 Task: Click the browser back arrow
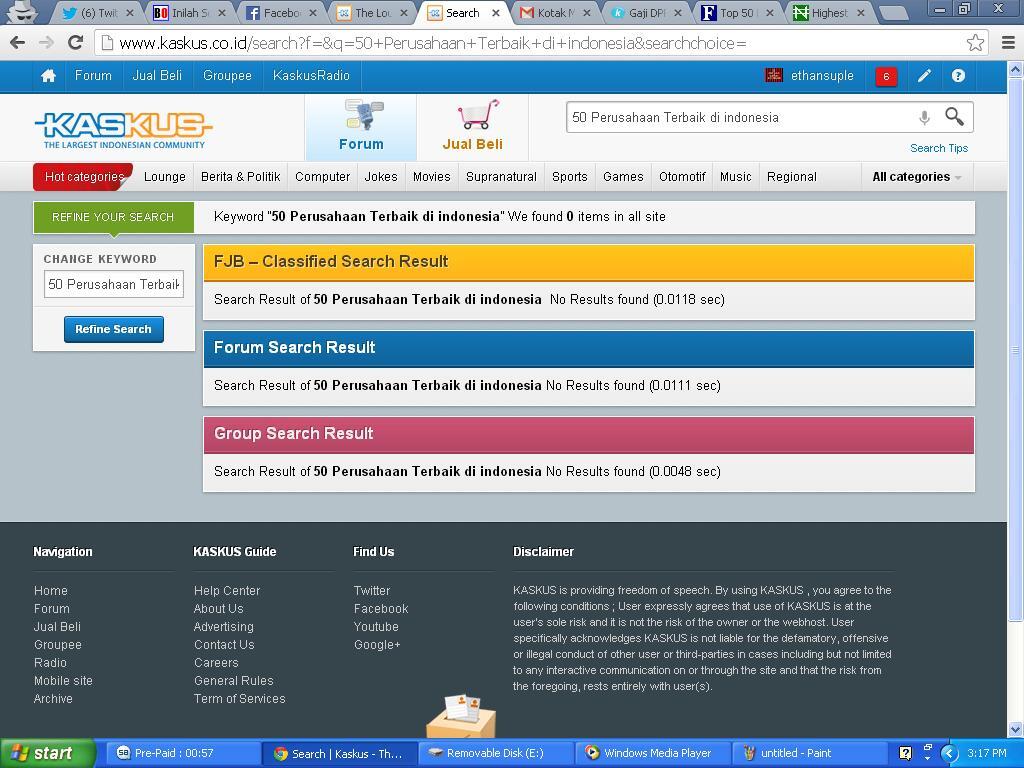coord(18,43)
